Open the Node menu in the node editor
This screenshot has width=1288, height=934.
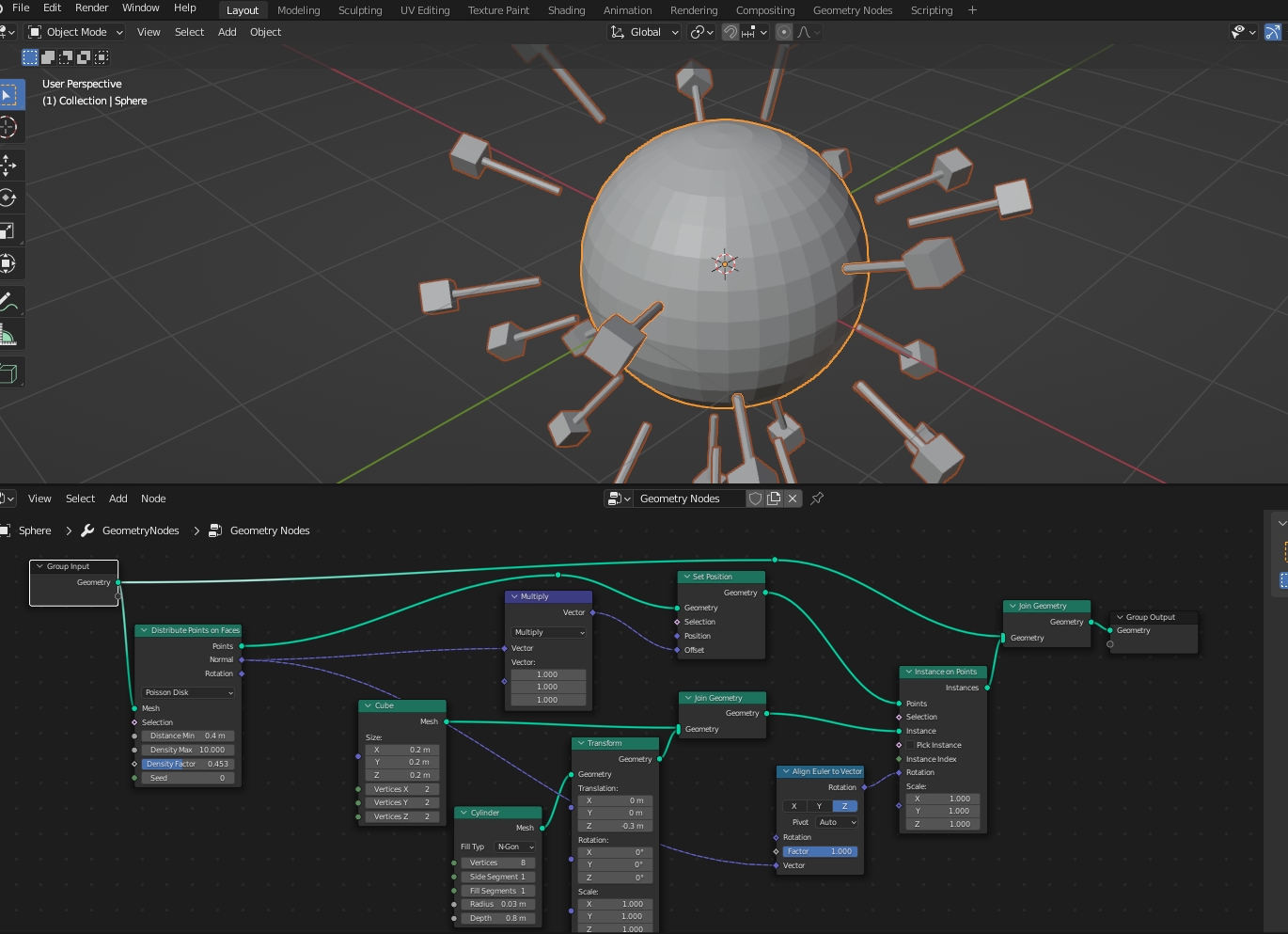pyautogui.click(x=153, y=499)
